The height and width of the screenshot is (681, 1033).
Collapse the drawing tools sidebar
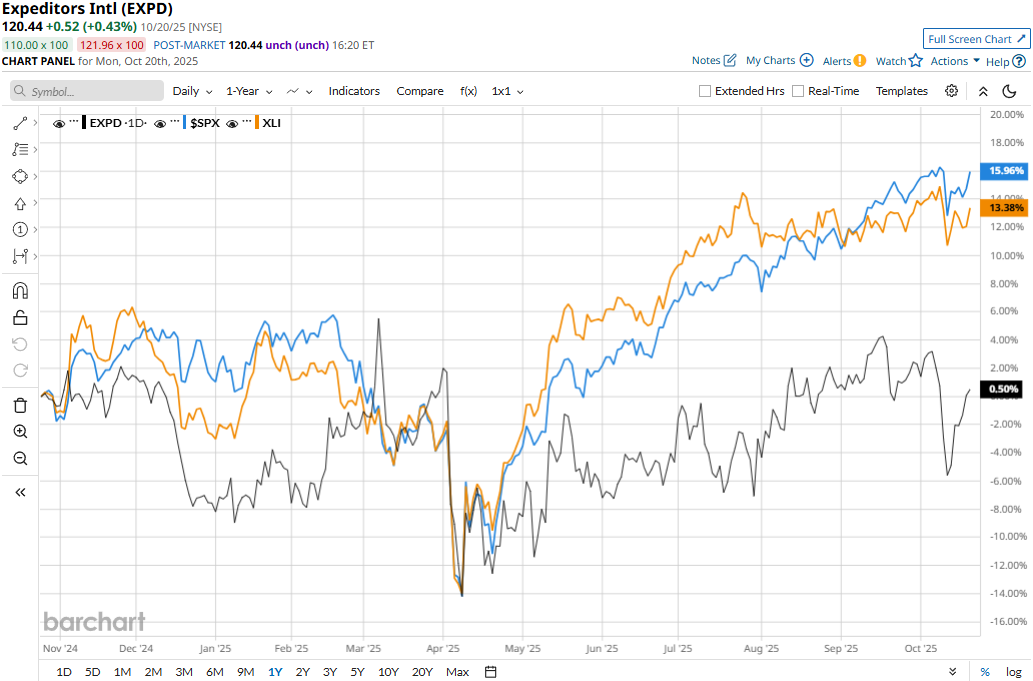click(20, 492)
